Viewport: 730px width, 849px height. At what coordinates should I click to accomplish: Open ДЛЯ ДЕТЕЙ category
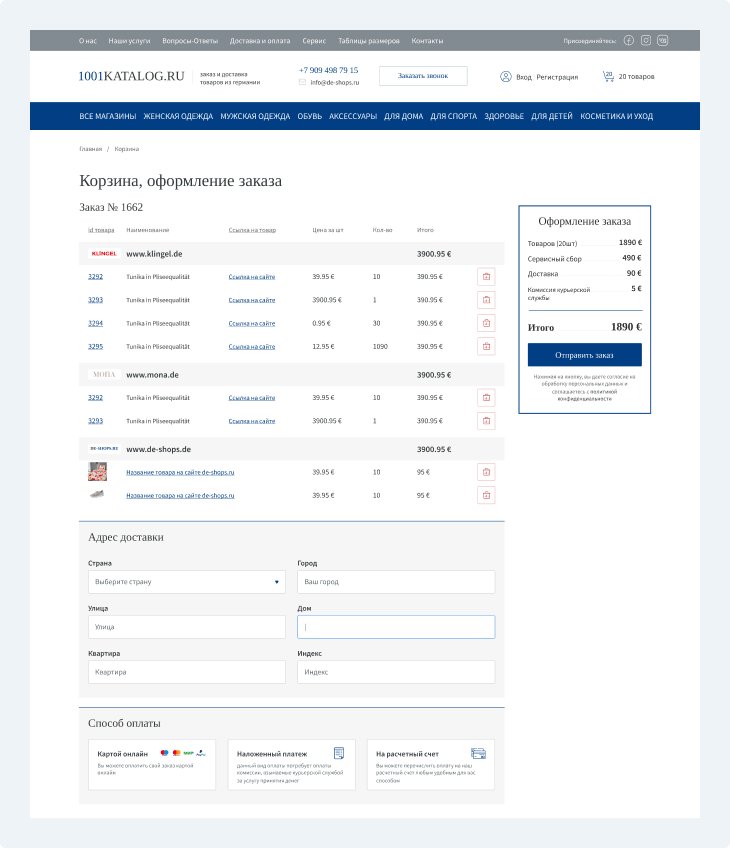tap(552, 116)
